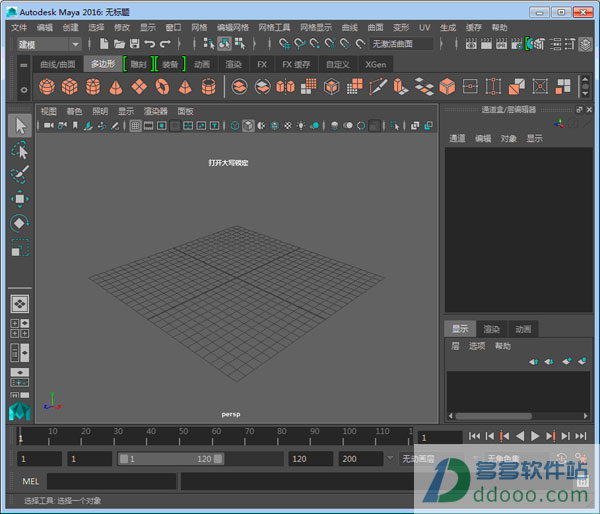Open the 网格工具 menu
The image size is (600, 514).
274,28
